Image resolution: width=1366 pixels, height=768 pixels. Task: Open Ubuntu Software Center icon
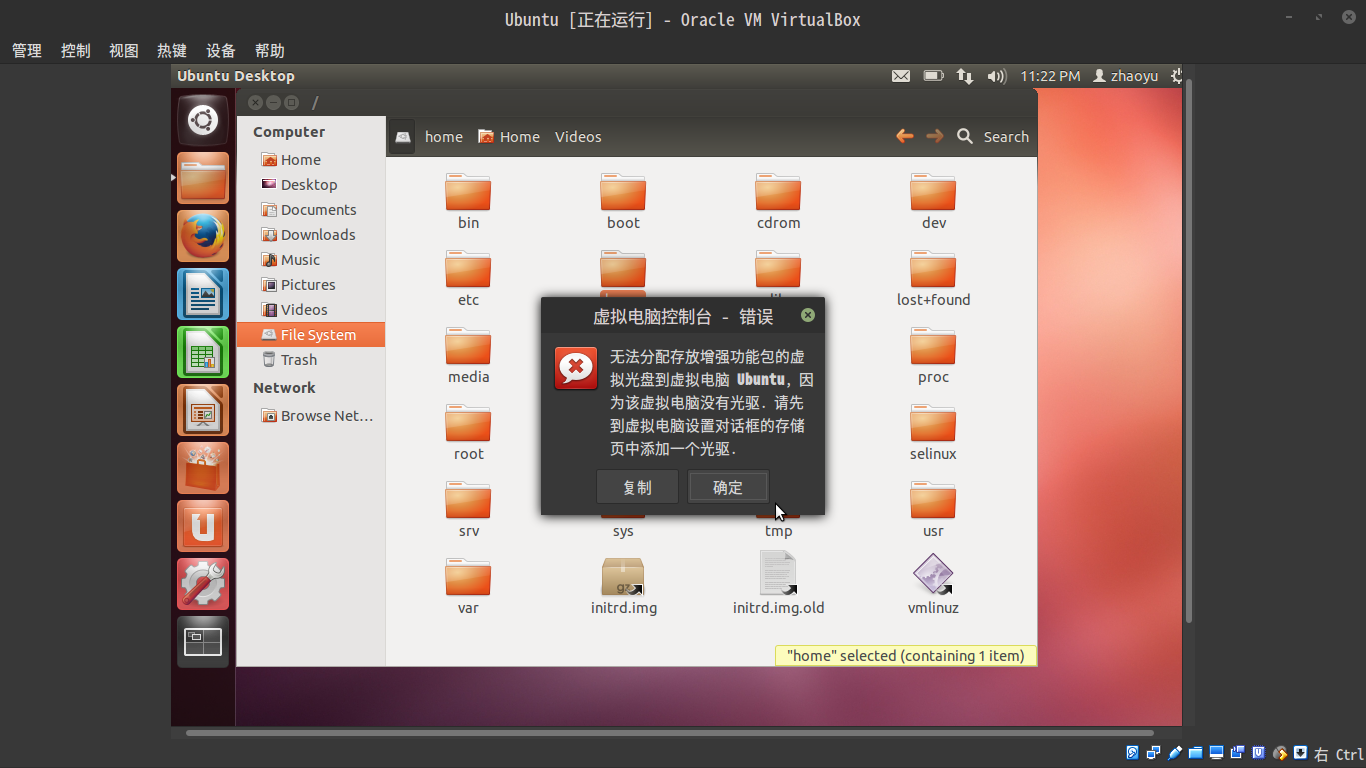coord(203,468)
